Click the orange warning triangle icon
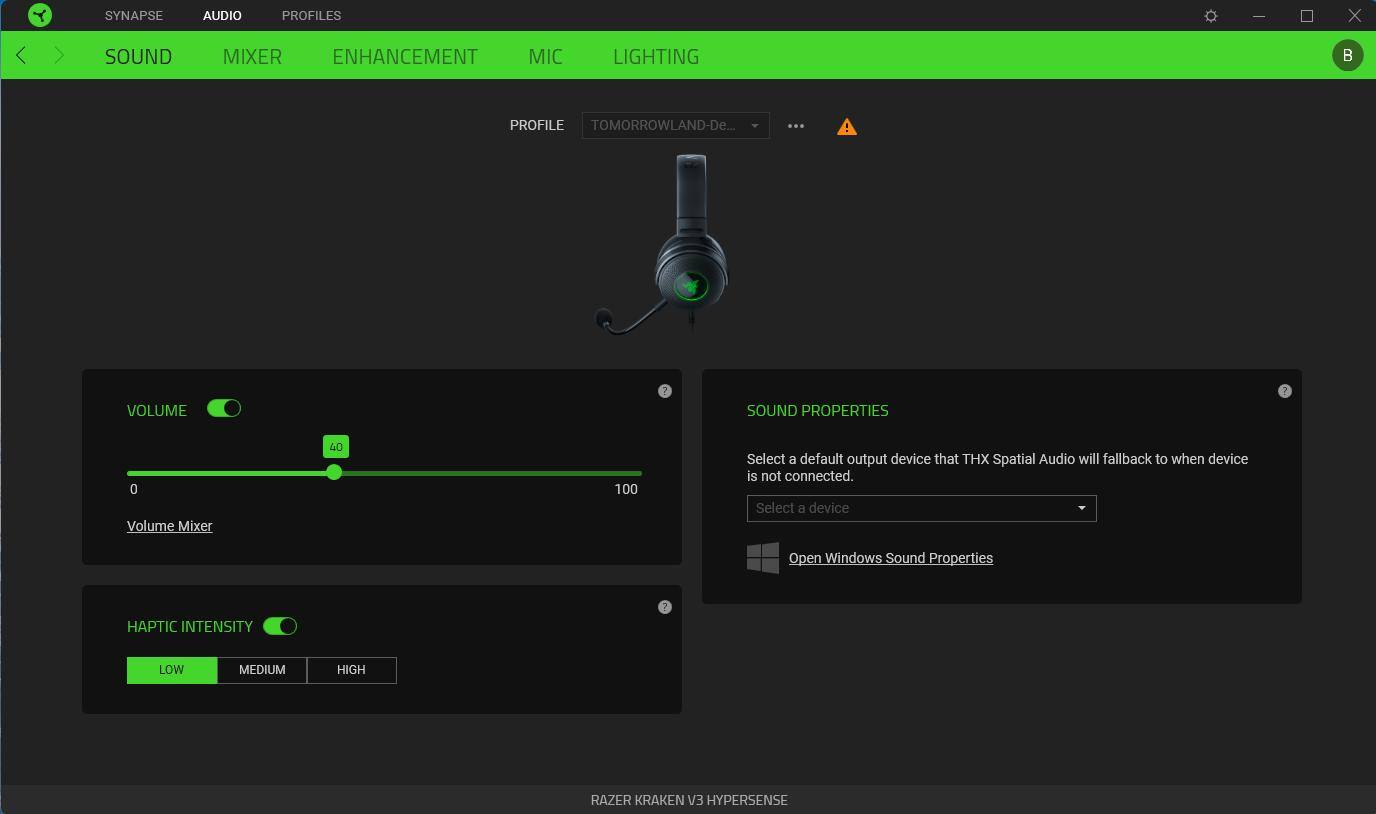 pos(847,127)
